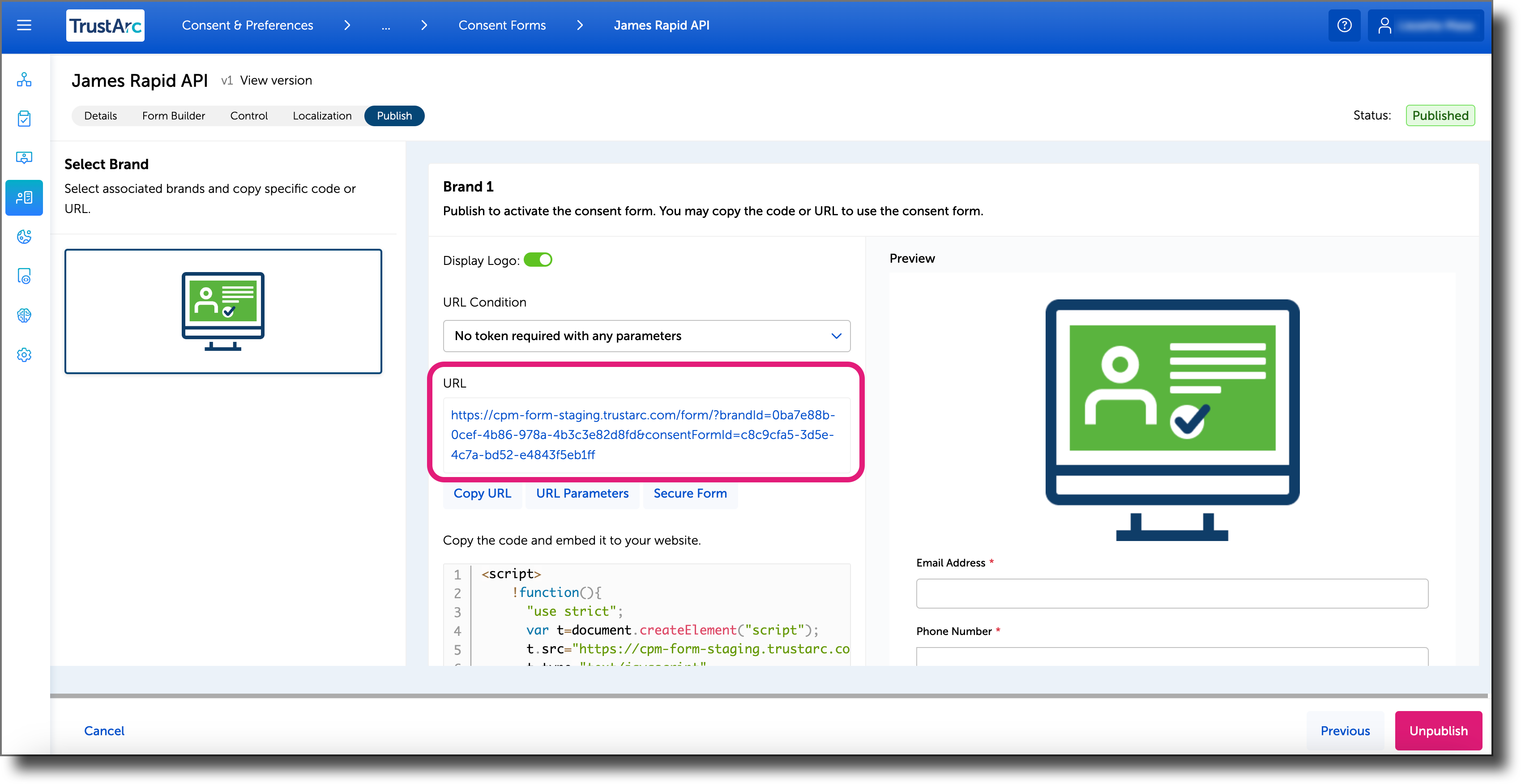Click the Copy URL button

click(483, 494)
